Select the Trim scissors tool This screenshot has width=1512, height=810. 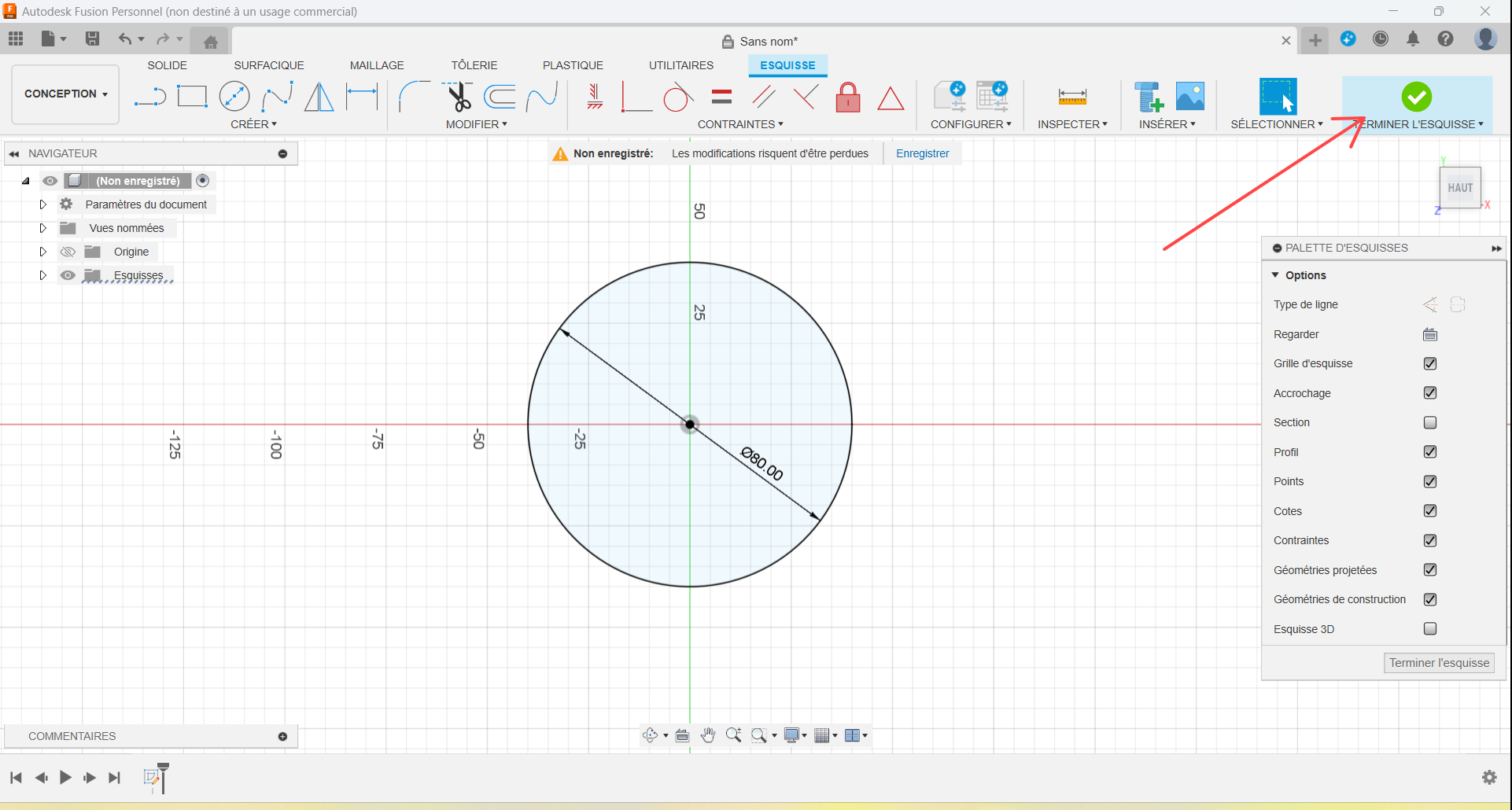[458, 97]
